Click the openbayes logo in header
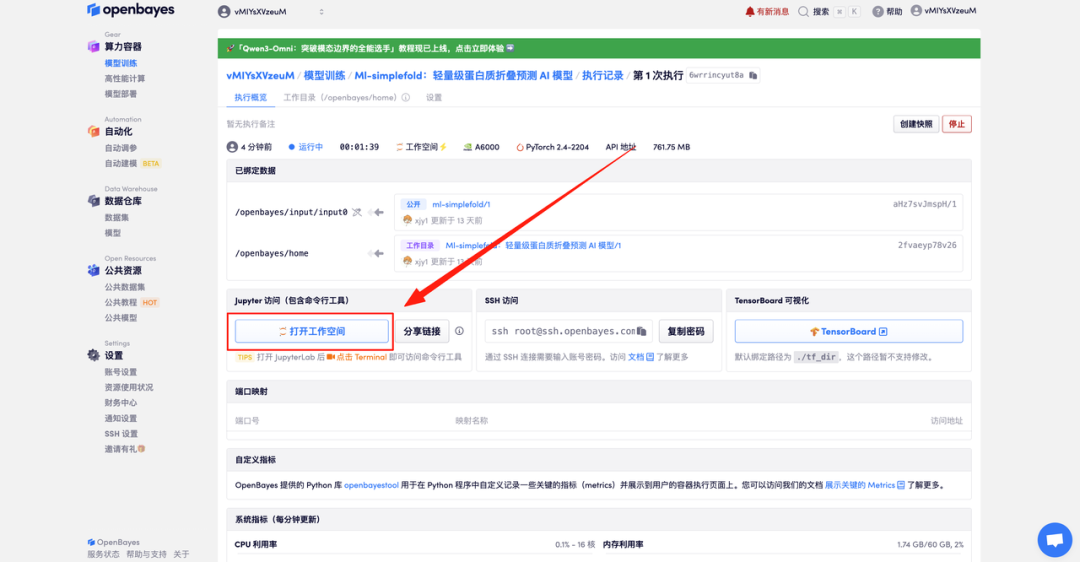Screen dimensions: 1080x562 tap(131, 11)
